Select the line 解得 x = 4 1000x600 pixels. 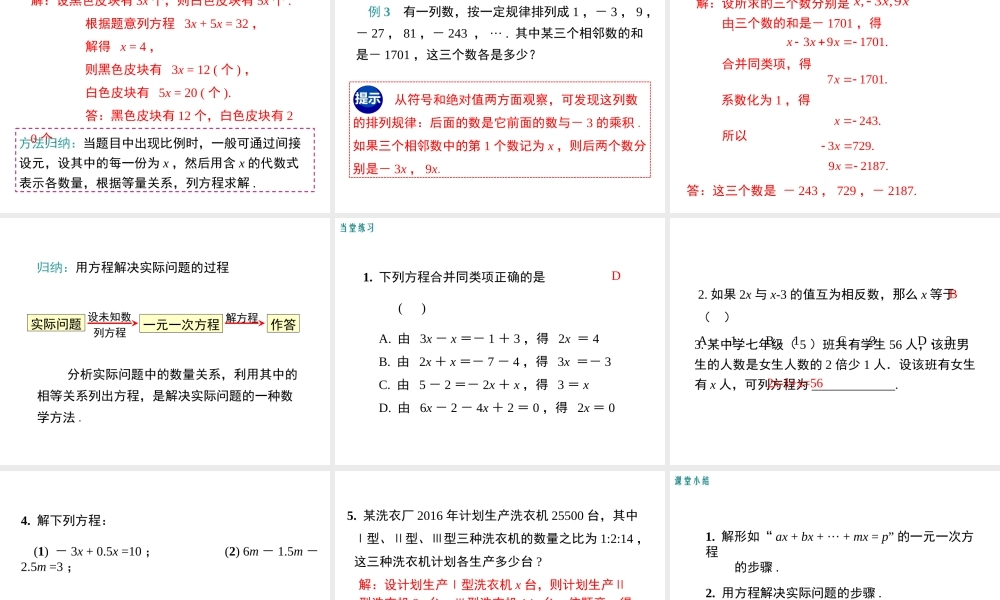point(119,47)
